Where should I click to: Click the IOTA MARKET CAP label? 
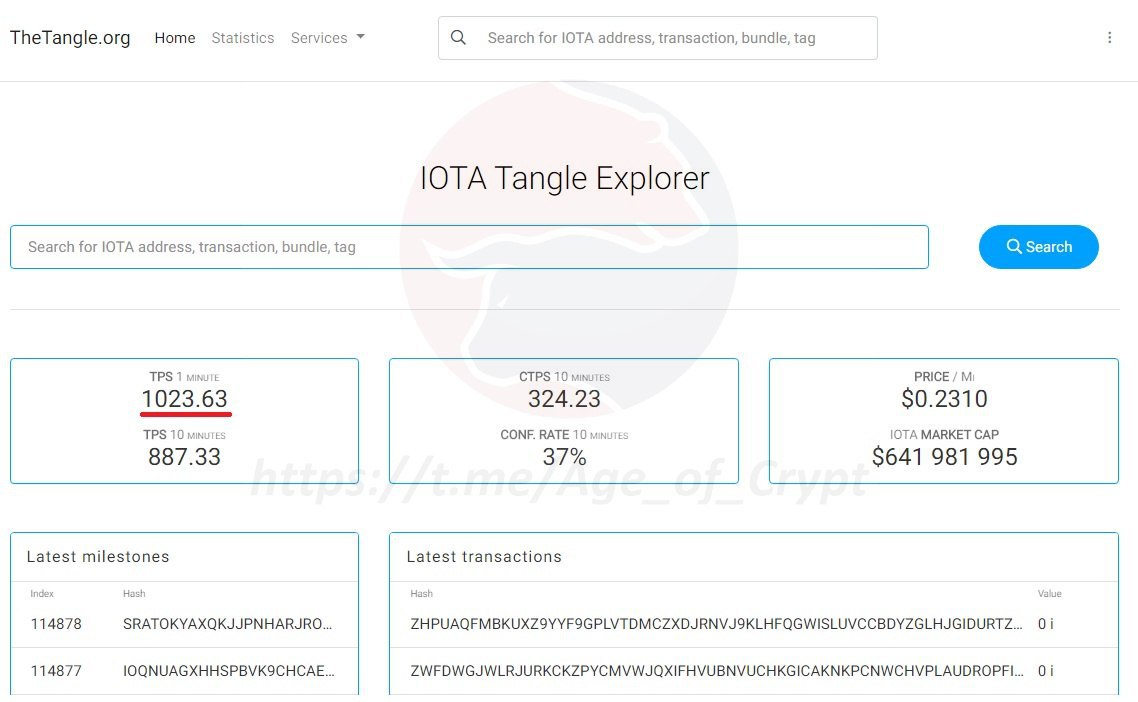[944, 435]
